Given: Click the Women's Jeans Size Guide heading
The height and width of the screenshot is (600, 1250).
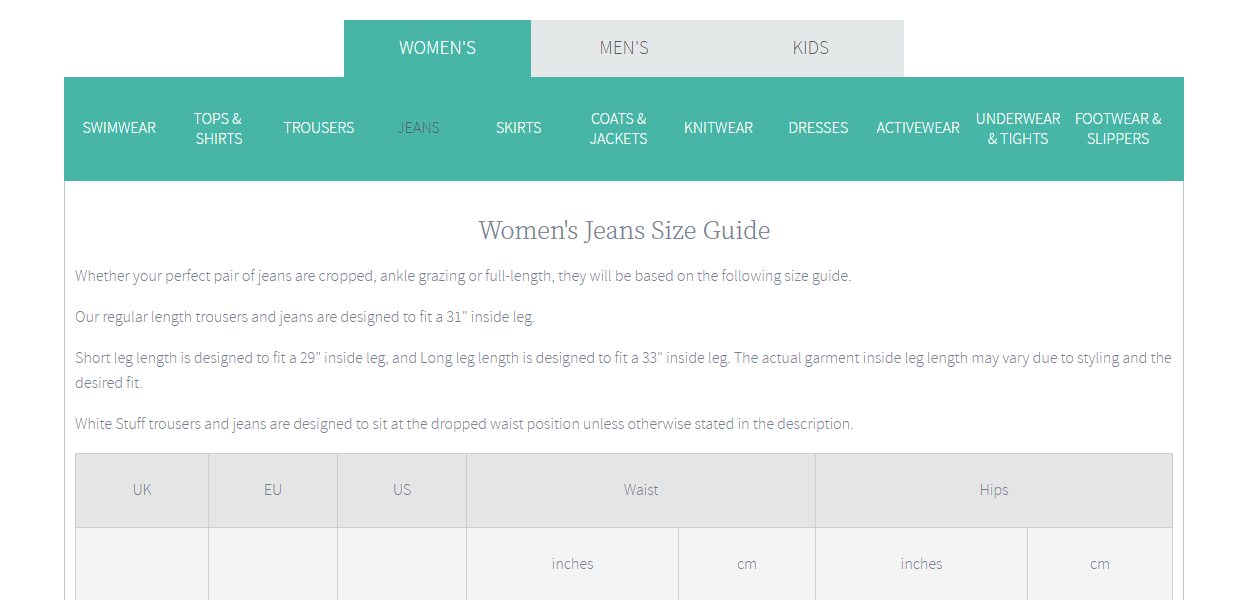Looking at the screenshot, I should click(624, 231).
